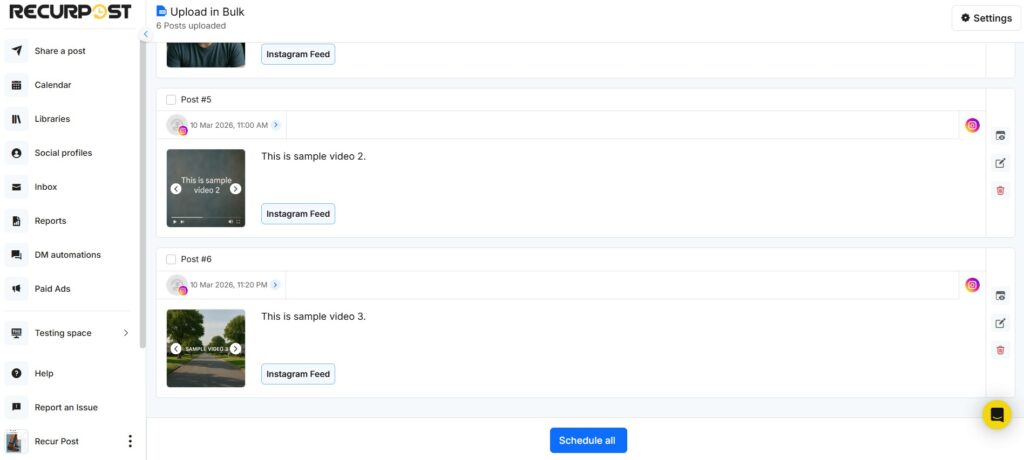1024x460 pixels.
Task: Open Recur Post three-dot menu
Action: [x=130, y=441]
